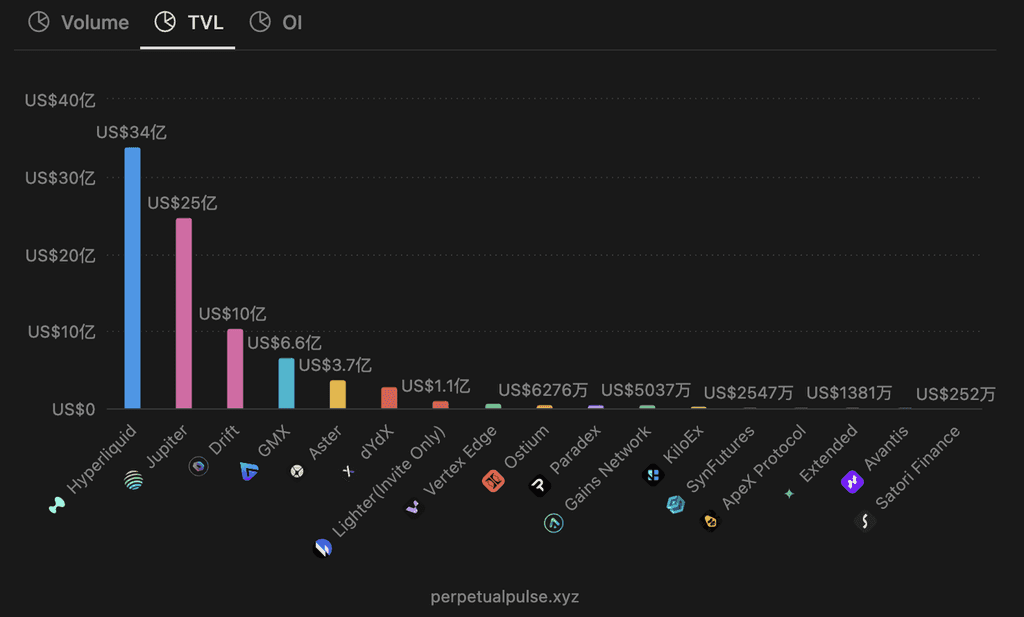The height and width of the screenshot is (617, 1024).
Task: Select the Drift logo icon
Action: pyautogui.click(x=199, y=466)
